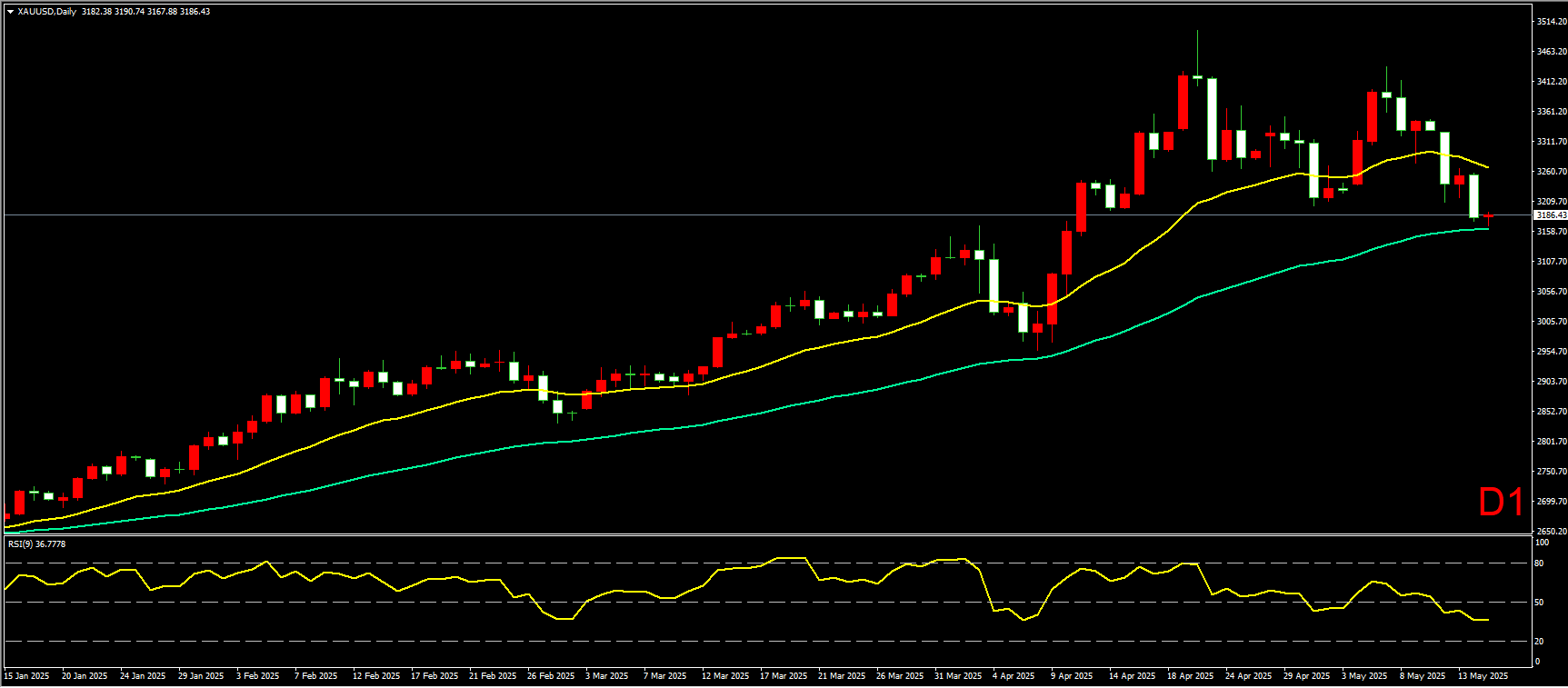Click price scale label 3107.70

click(x=1552, y=262)
